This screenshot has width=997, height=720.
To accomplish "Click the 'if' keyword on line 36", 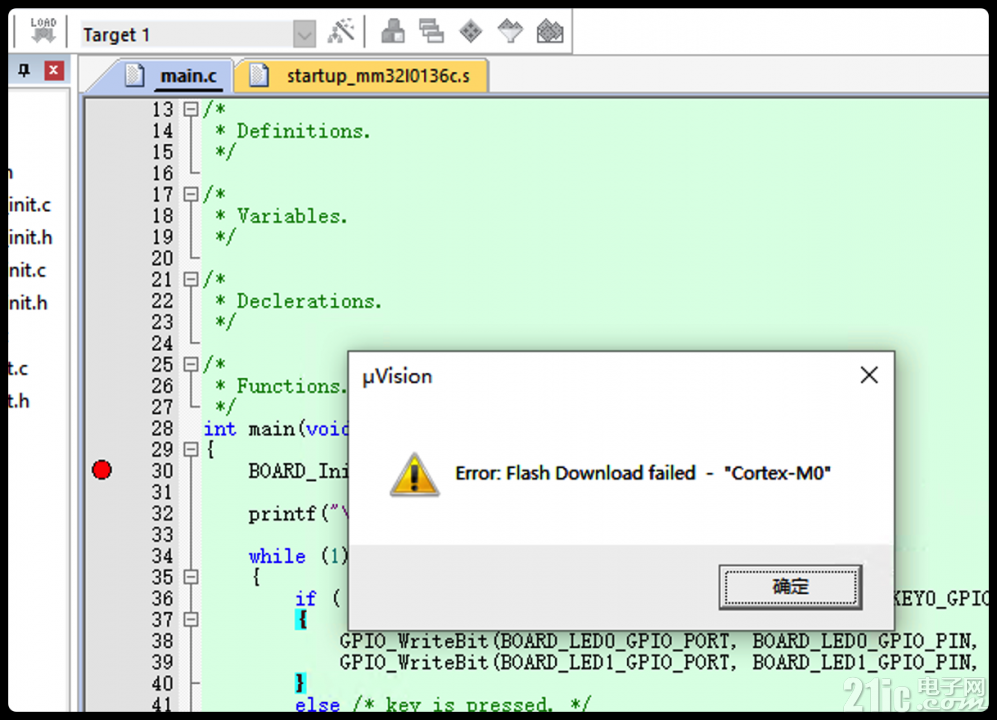I will pos(305,599).
